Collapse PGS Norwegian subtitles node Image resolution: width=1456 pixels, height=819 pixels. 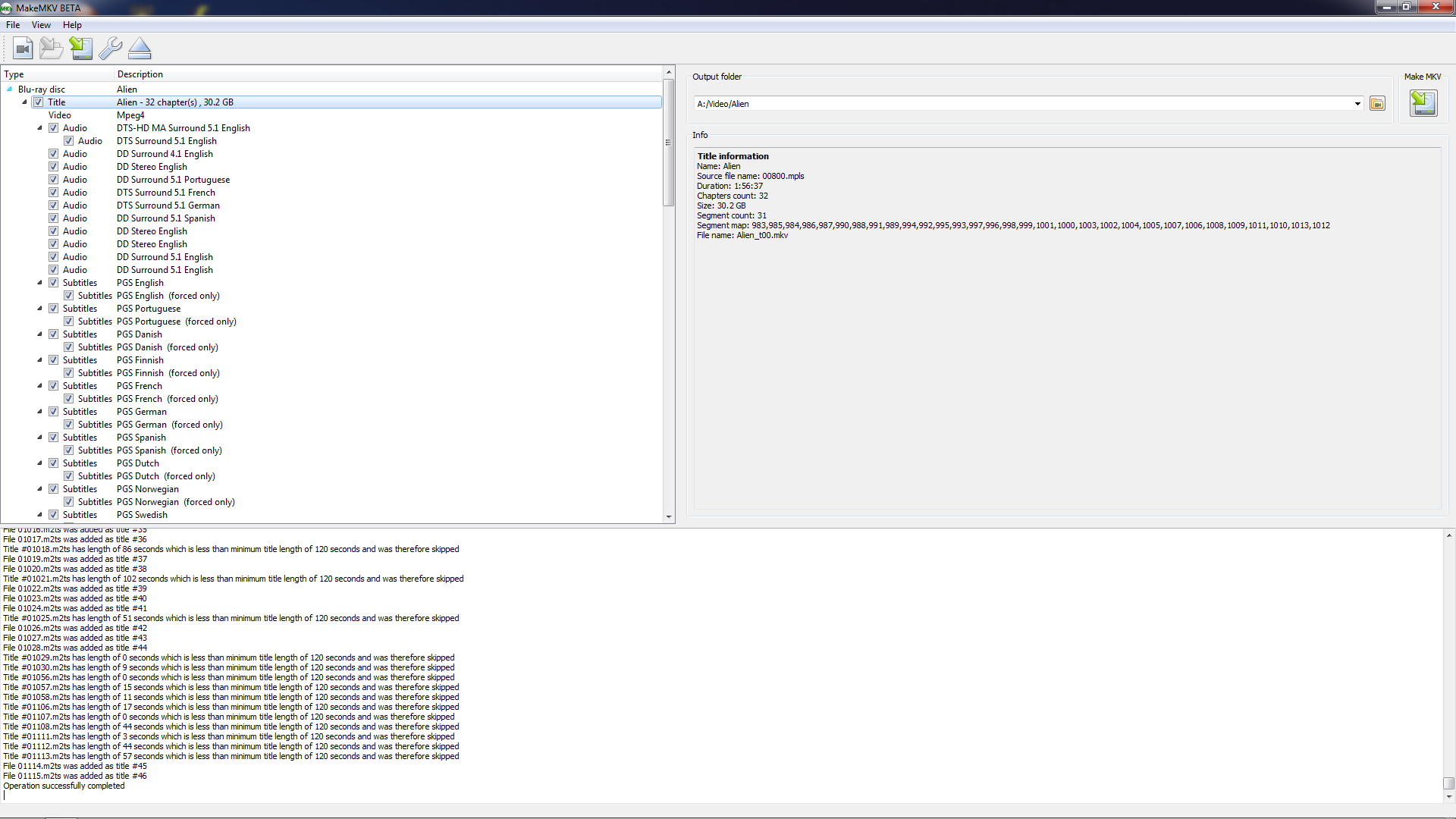point(39,489)
